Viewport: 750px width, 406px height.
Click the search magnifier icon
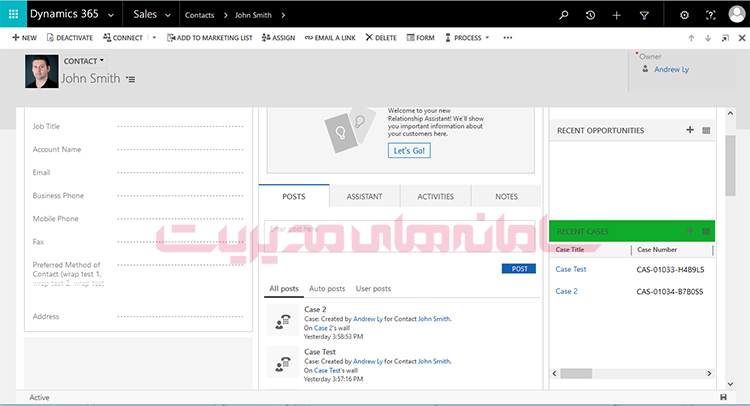[564, 15]
